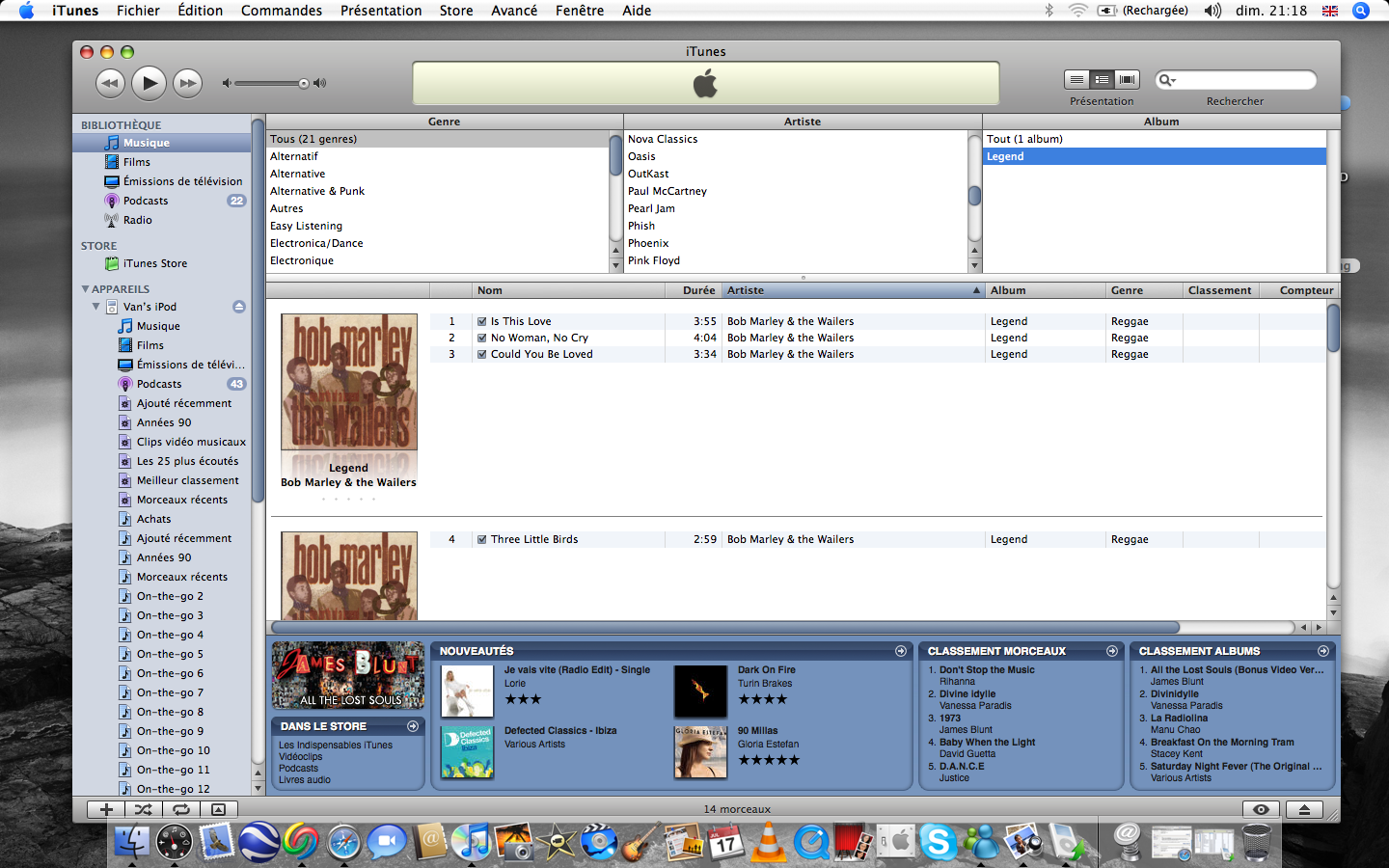Uncheck the No Woman, No Cry track
Screen dimensions: 1389x868
[x=481, y=339]
